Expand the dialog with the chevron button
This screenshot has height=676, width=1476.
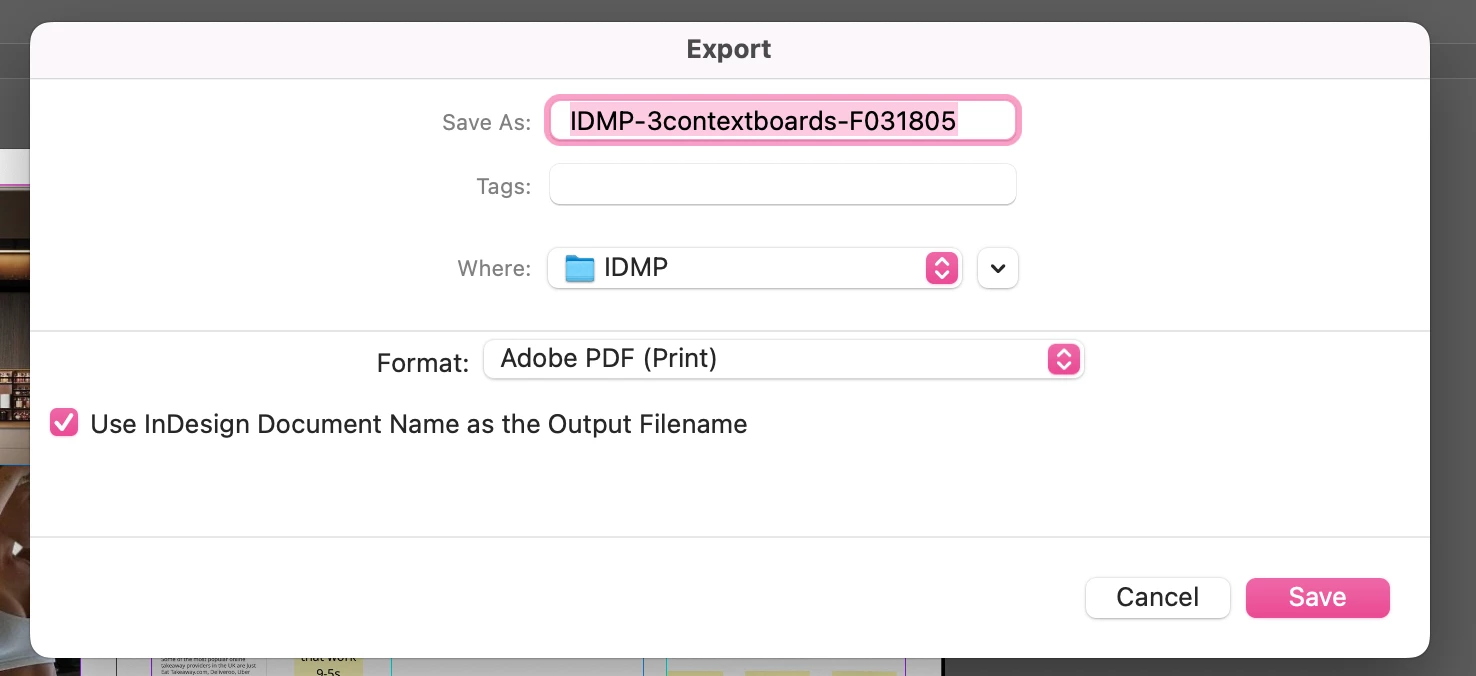(997, 268)
